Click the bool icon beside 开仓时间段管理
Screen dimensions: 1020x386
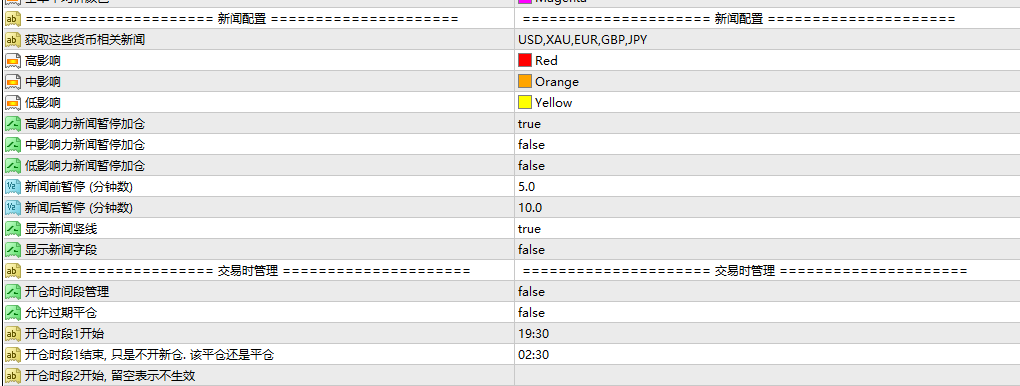tap(13, 292)
